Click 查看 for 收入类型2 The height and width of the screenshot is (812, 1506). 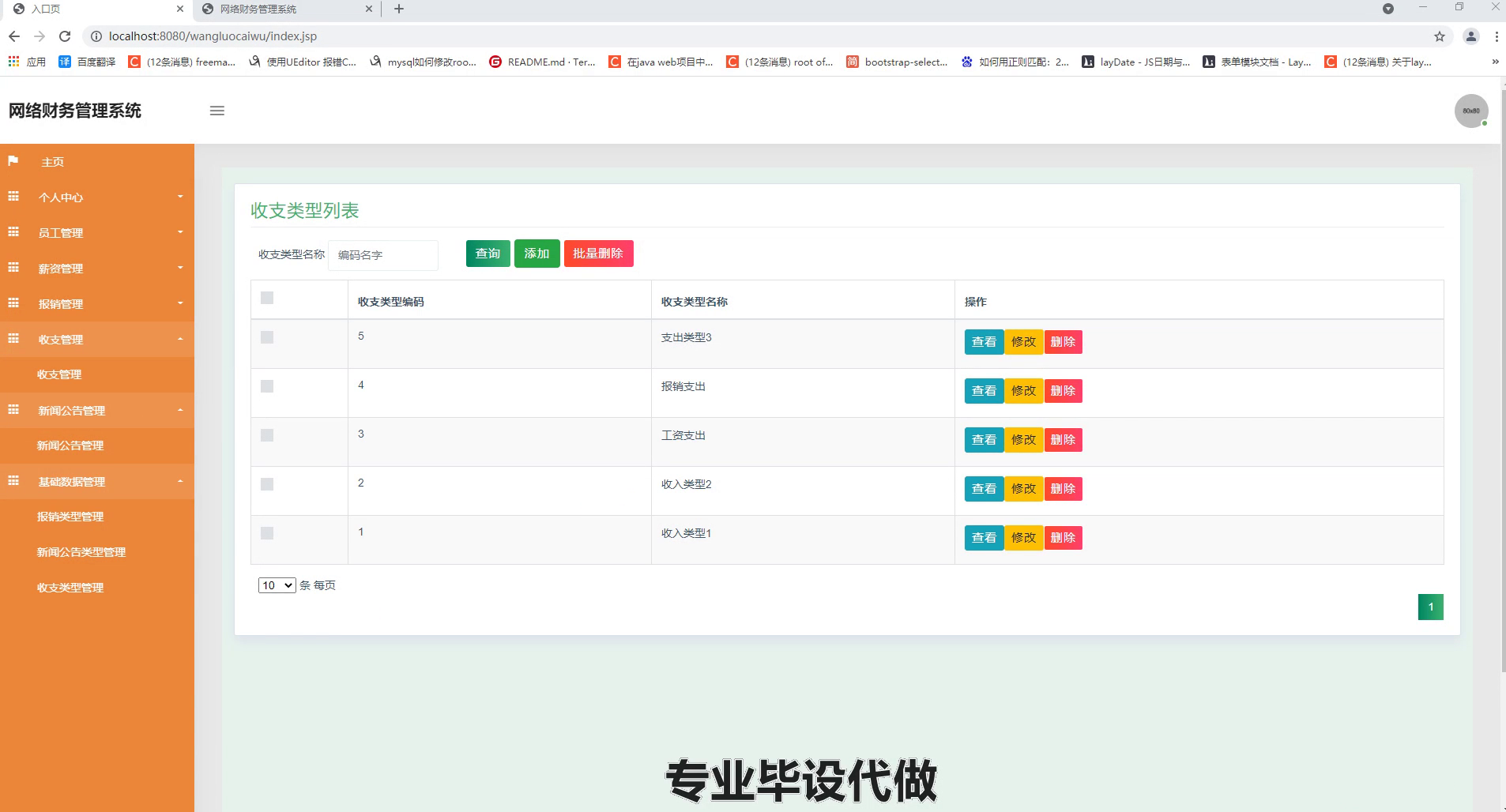[x=984, y=489]
